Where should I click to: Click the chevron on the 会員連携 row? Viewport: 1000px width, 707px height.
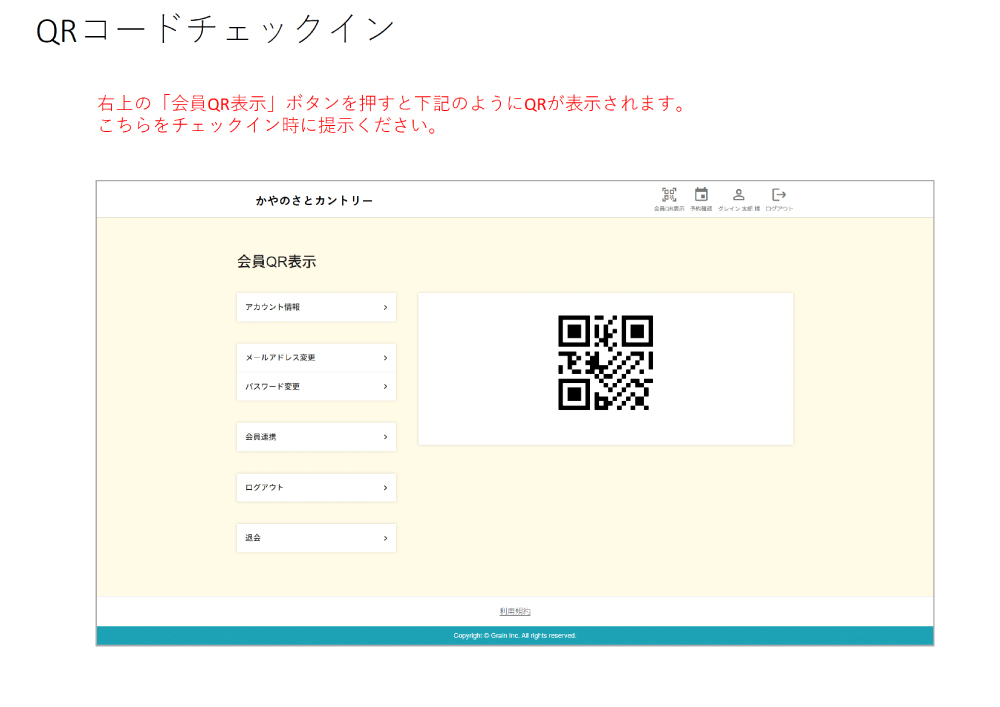pos(385,437)
